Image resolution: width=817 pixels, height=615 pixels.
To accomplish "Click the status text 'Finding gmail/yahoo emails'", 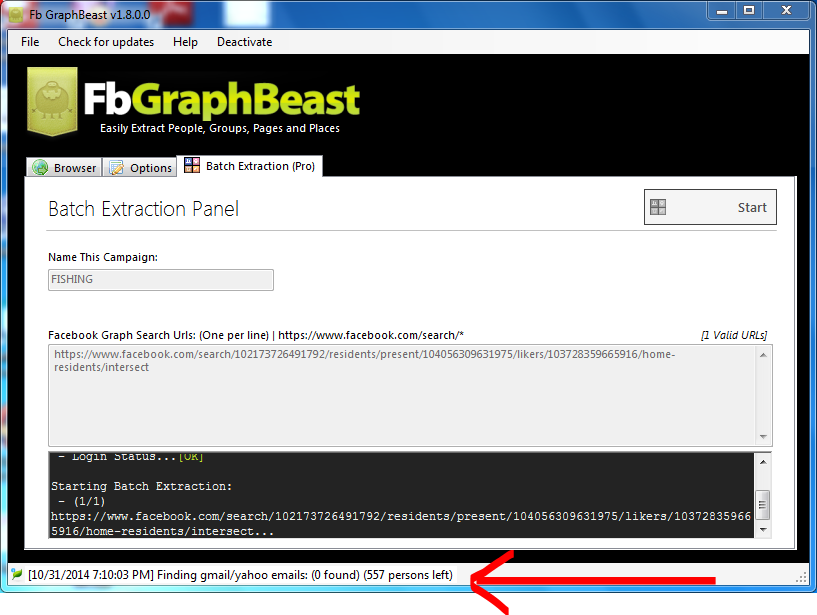I will tap(232, 575).
